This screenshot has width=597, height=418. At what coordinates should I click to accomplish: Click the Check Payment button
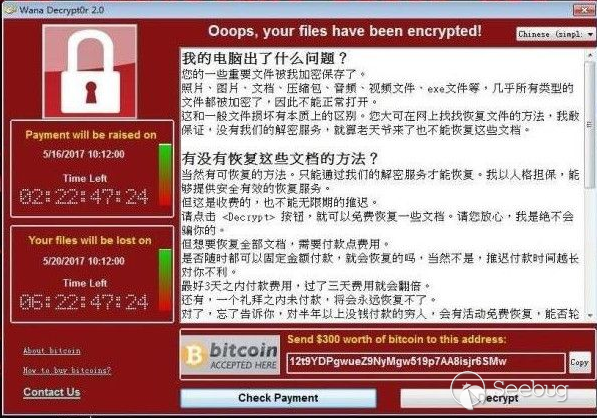click(x=278, y=398)
